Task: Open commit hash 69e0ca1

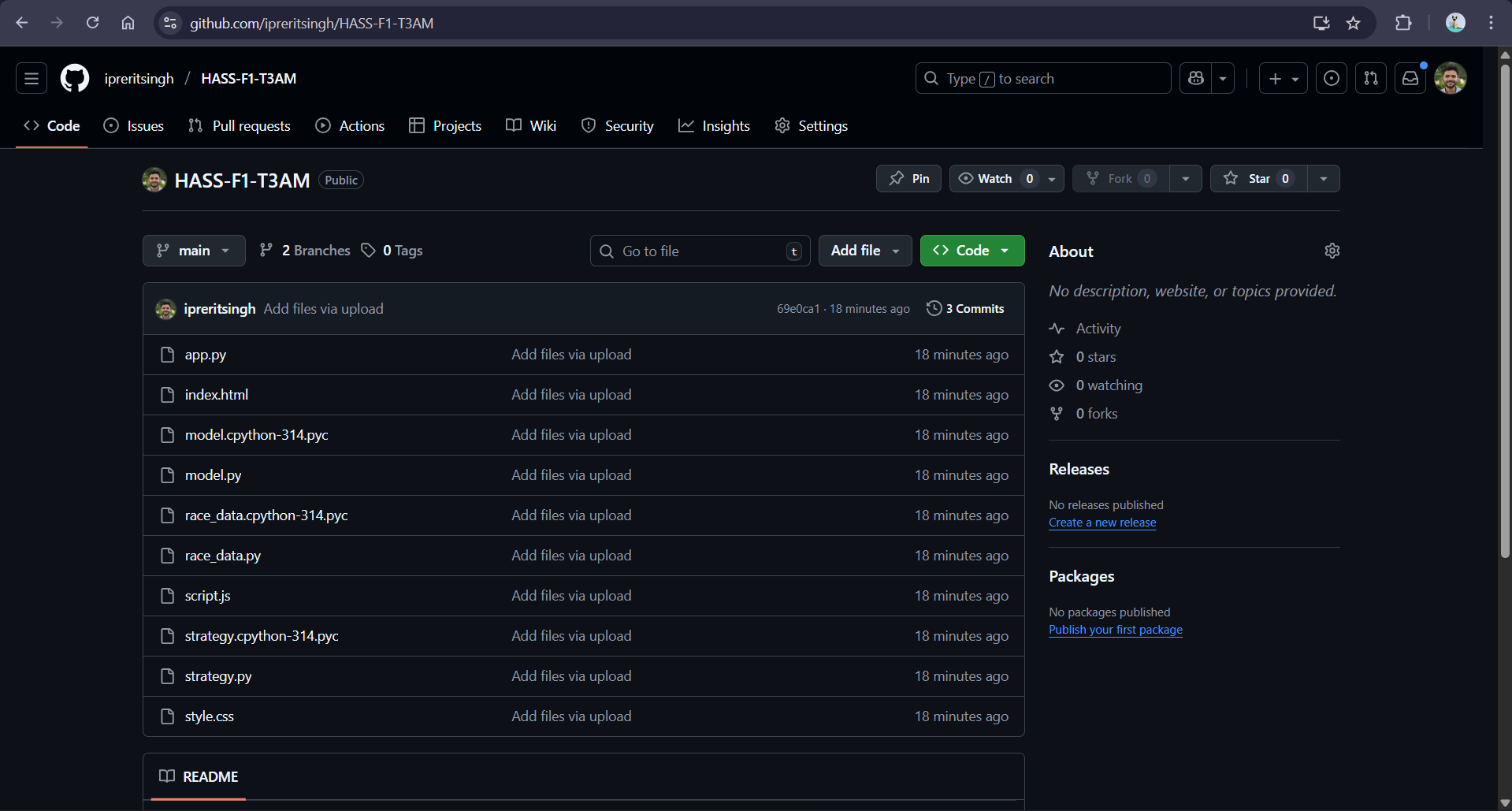Action: (798, 309)
